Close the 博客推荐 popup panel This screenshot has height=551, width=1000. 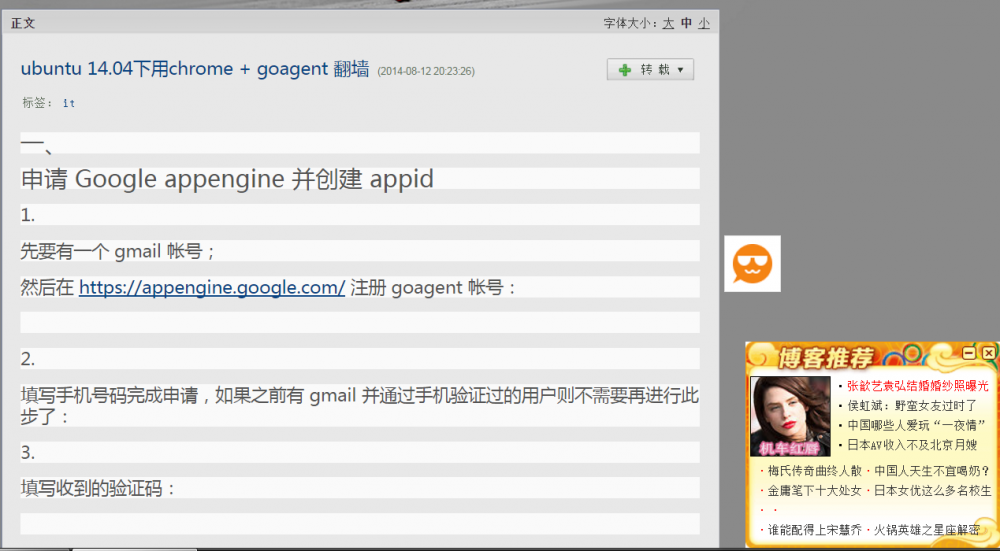[988, 353]
